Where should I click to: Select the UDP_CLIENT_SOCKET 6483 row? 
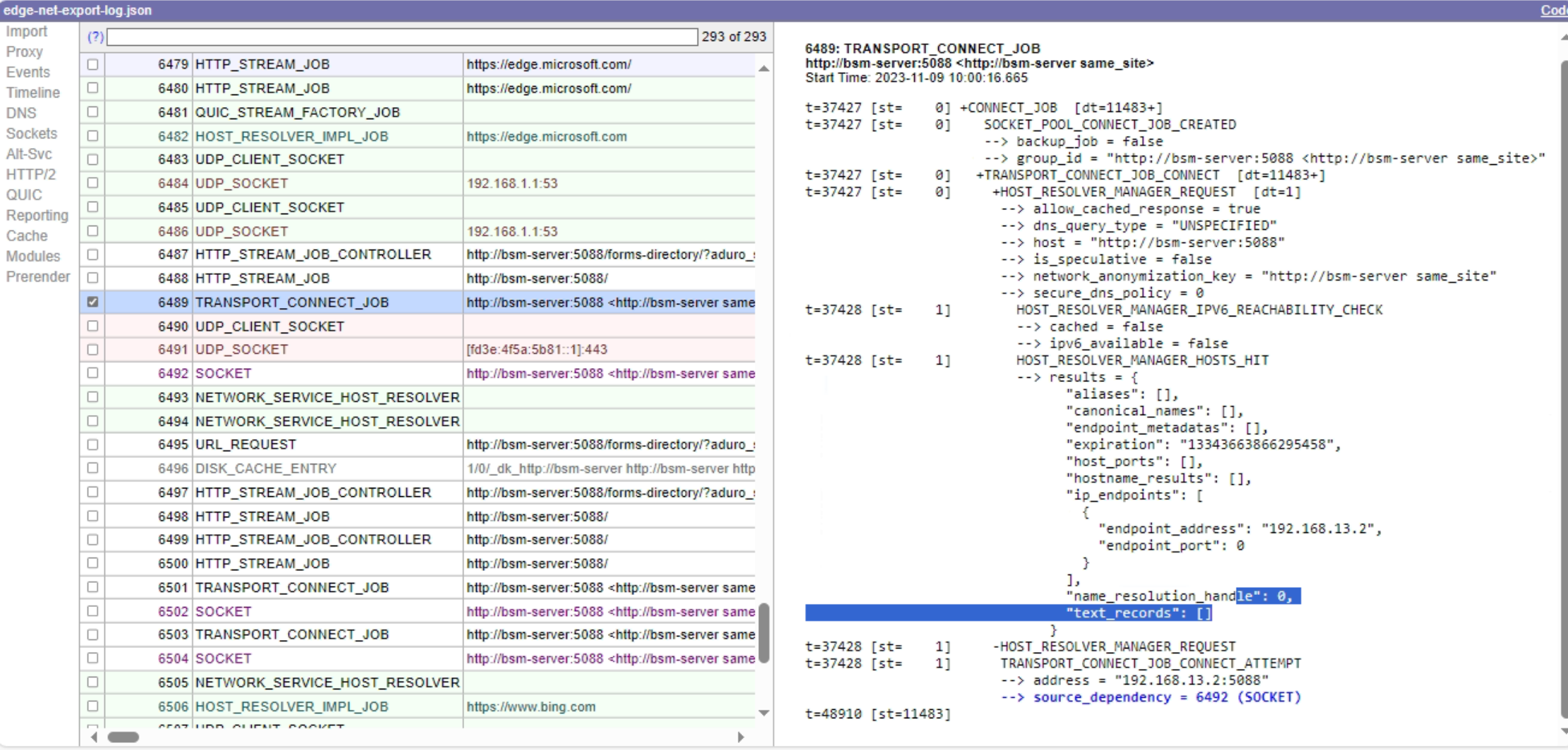tap(418, 159)
